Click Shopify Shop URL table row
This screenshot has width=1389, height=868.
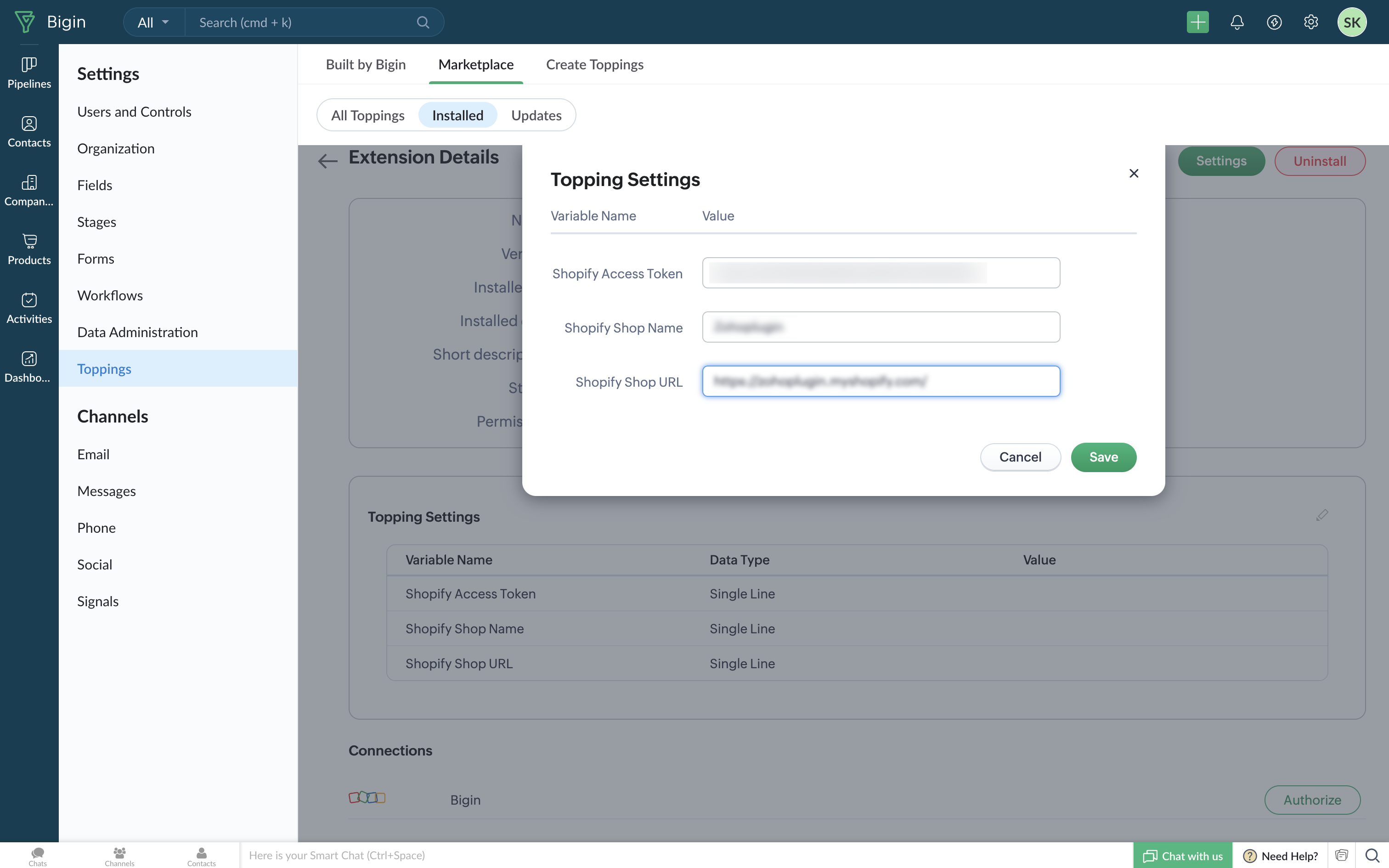[x=857, y=664]
